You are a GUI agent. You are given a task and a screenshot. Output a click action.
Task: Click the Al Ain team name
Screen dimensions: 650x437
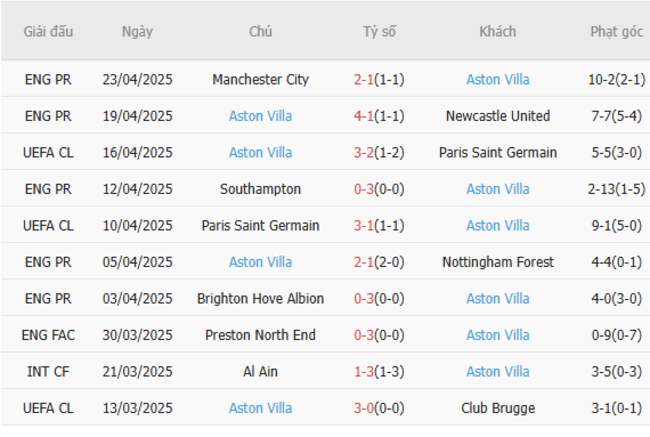tap(261, 372)
